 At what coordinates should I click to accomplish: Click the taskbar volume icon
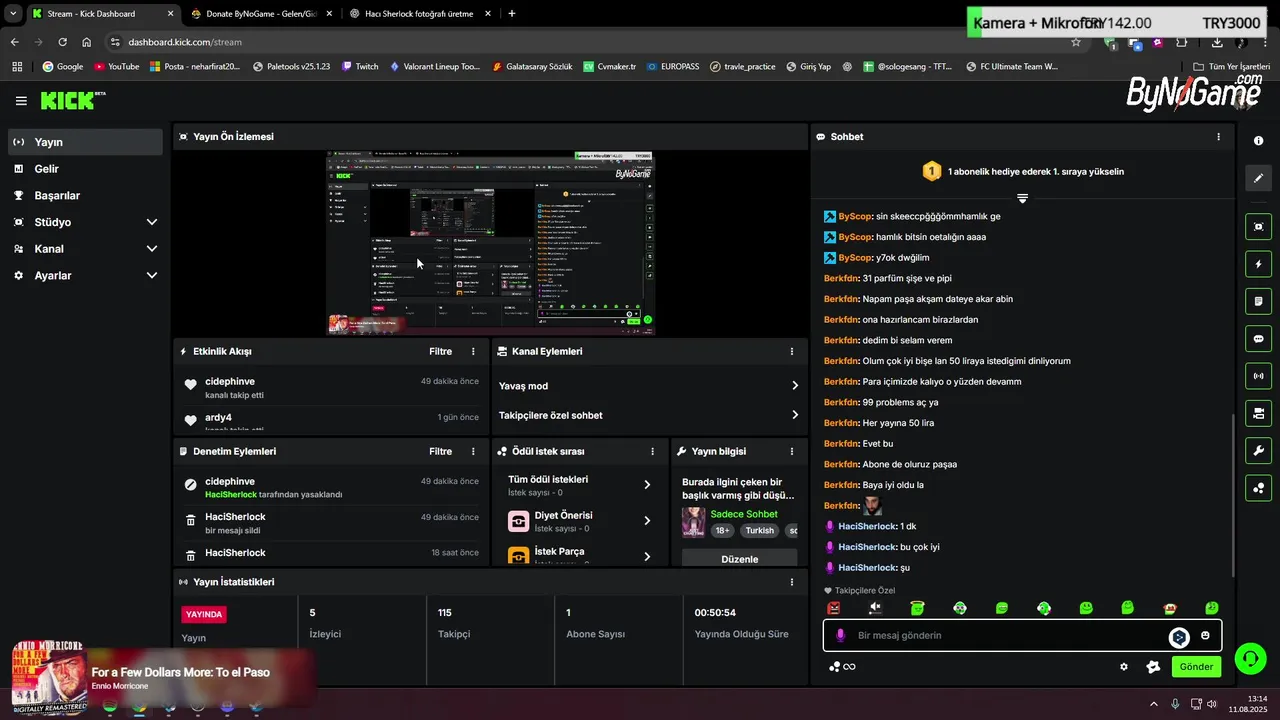coord(1213,704)
